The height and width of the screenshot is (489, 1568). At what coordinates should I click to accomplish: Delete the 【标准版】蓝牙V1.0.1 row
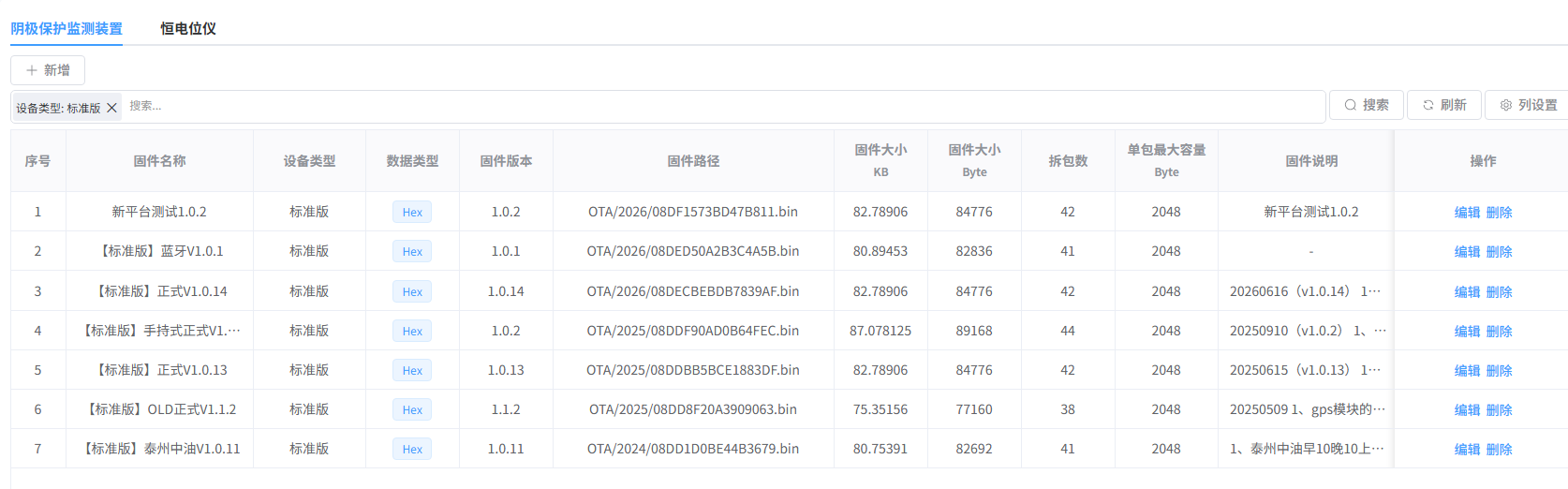(1499, 252)
